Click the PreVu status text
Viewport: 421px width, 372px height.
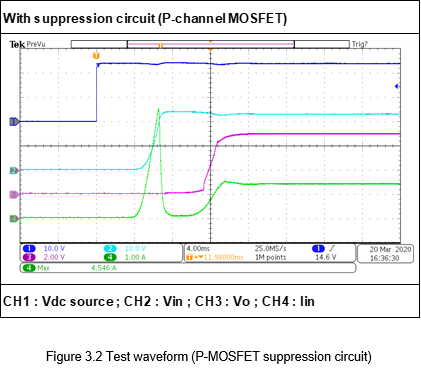pyautogui.click(x=36, y=44)
